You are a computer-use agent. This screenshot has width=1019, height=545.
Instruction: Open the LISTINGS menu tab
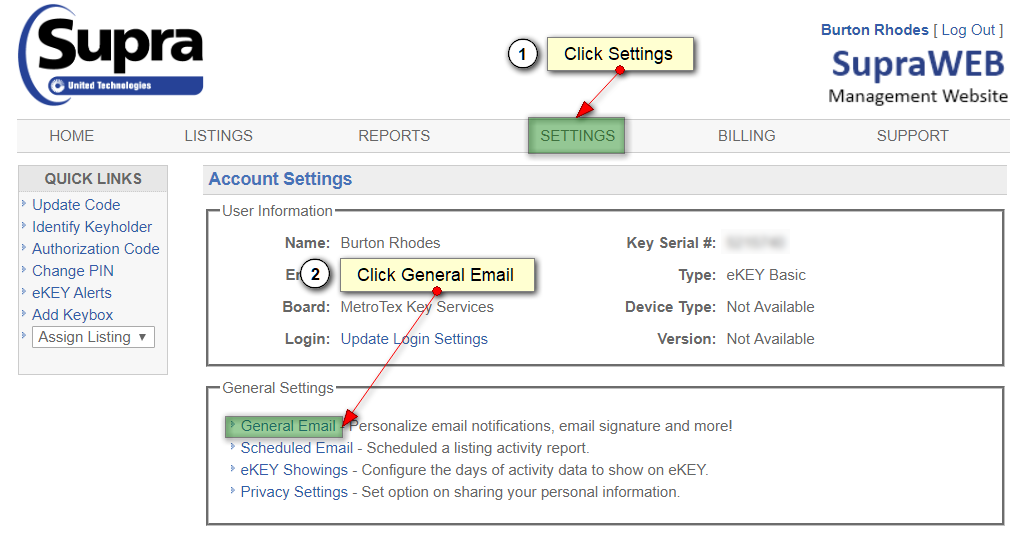click(218, 136)
